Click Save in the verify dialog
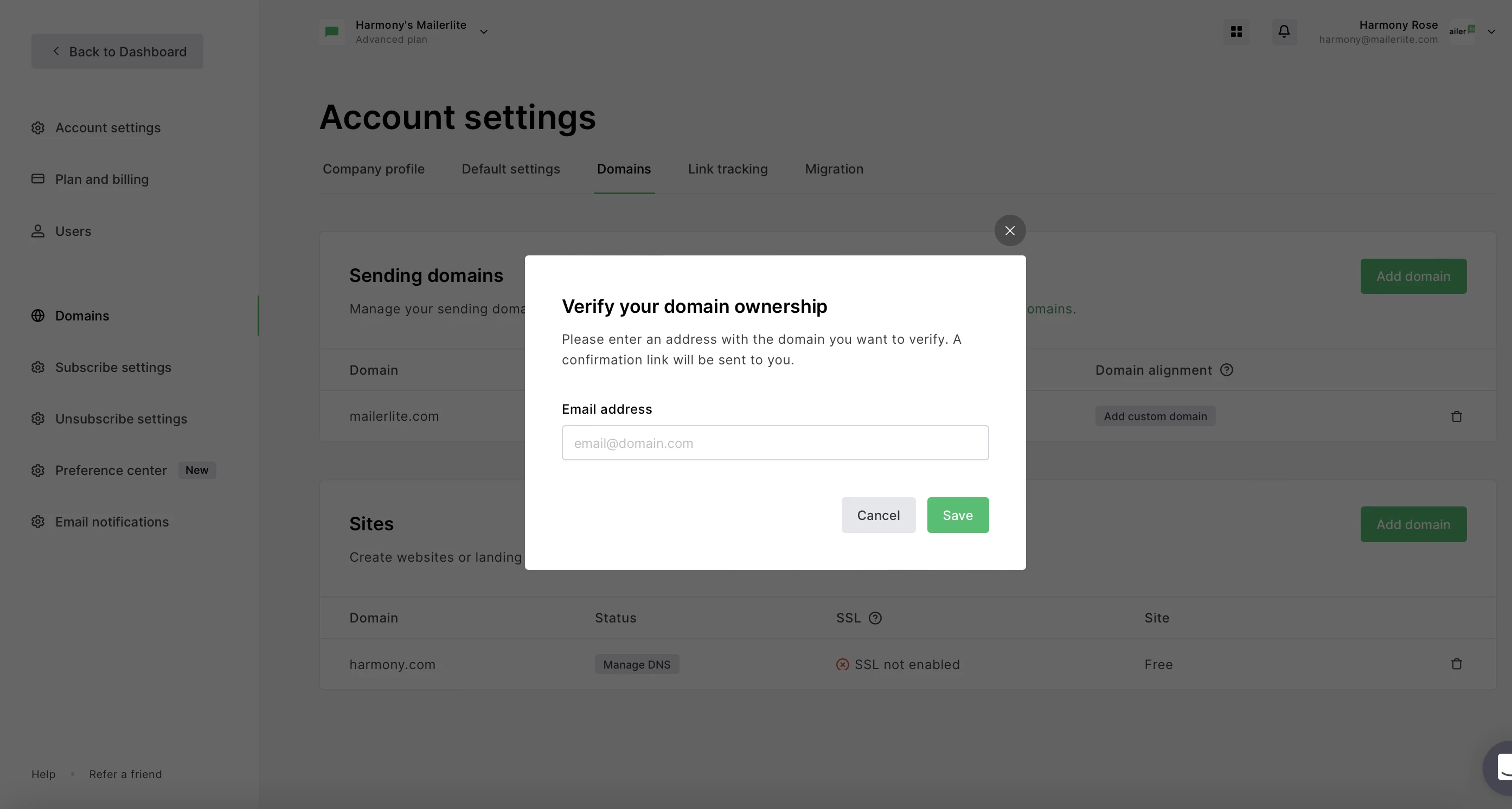The height and width of the screenshot is (809, 1512). coord(957,515)
